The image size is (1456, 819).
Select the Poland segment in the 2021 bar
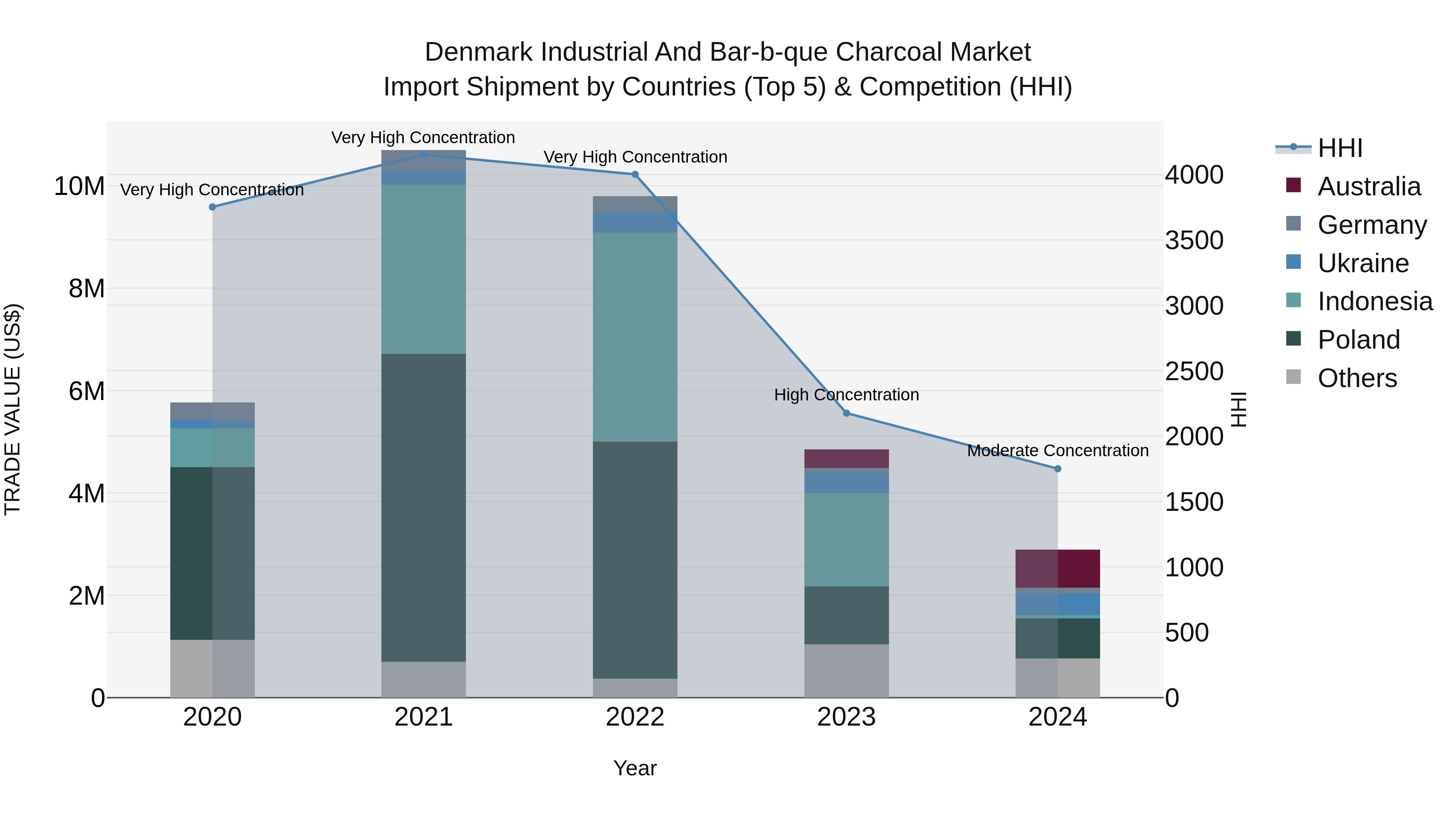(x=424, y=508)
